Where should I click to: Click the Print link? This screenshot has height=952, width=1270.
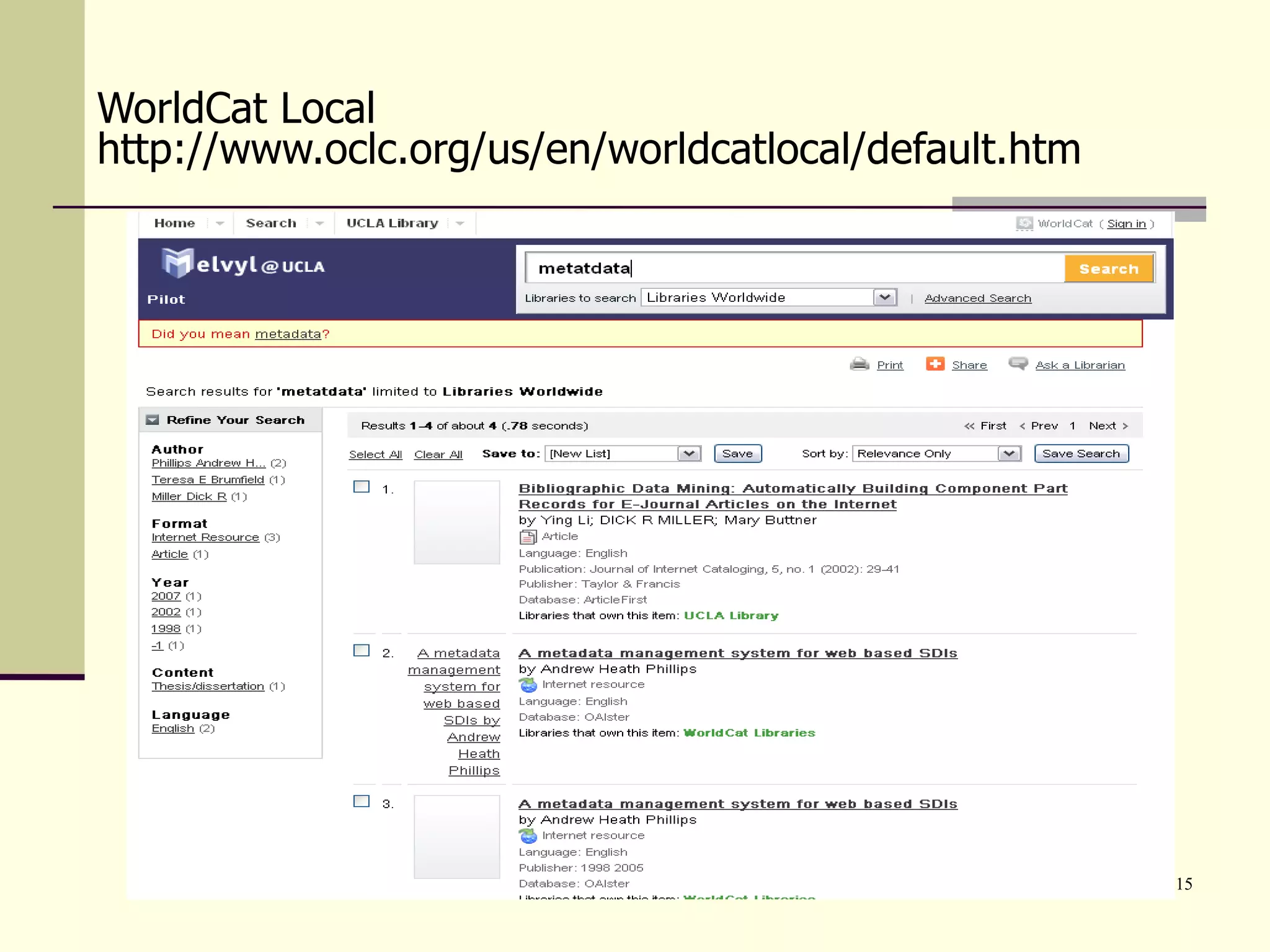point(890,365)
